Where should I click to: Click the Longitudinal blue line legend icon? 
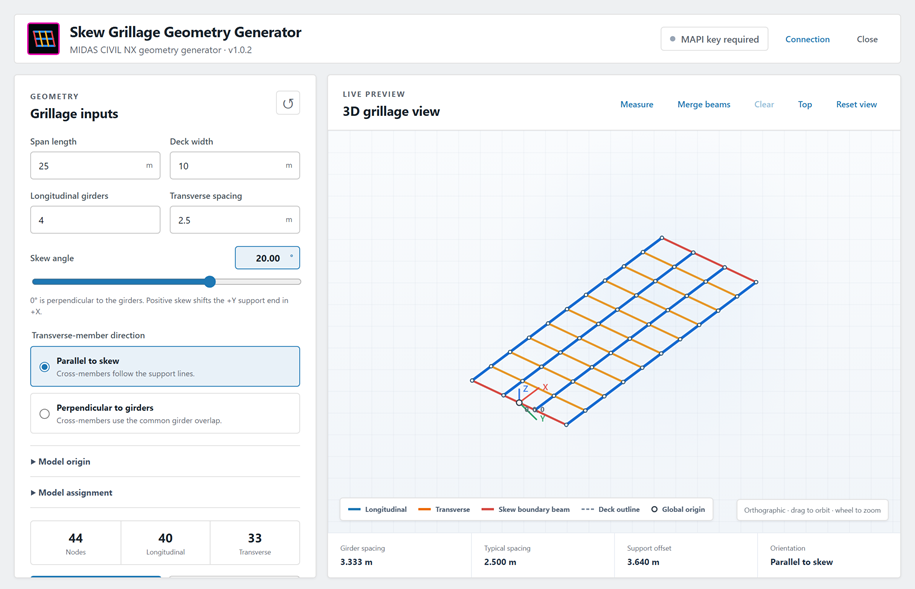354,510
